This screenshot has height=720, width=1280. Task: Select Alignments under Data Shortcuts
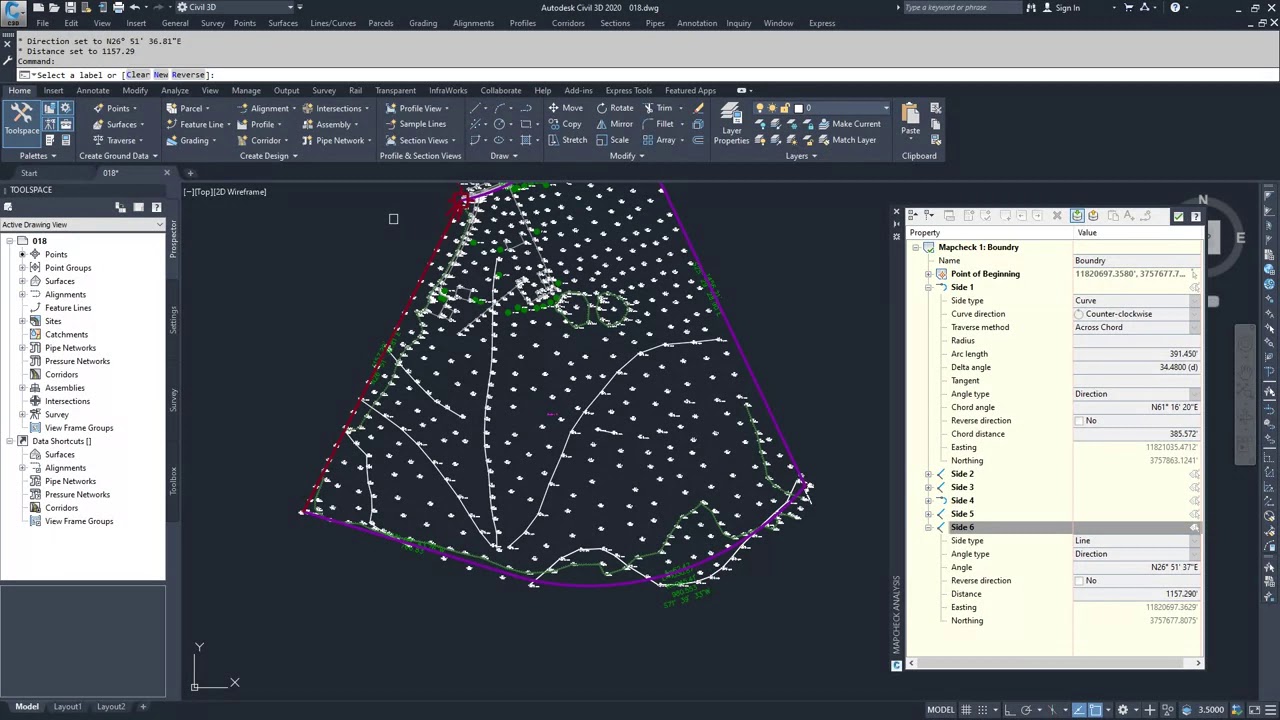pyautogui.click(x=65, y=468)
